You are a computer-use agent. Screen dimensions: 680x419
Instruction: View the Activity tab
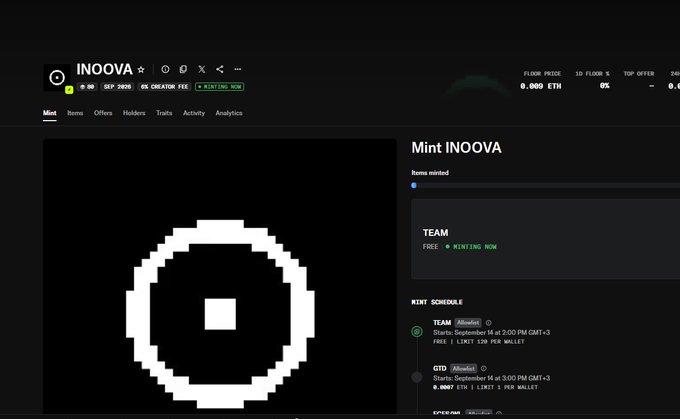pyautogui.click(x=194, y=113)
